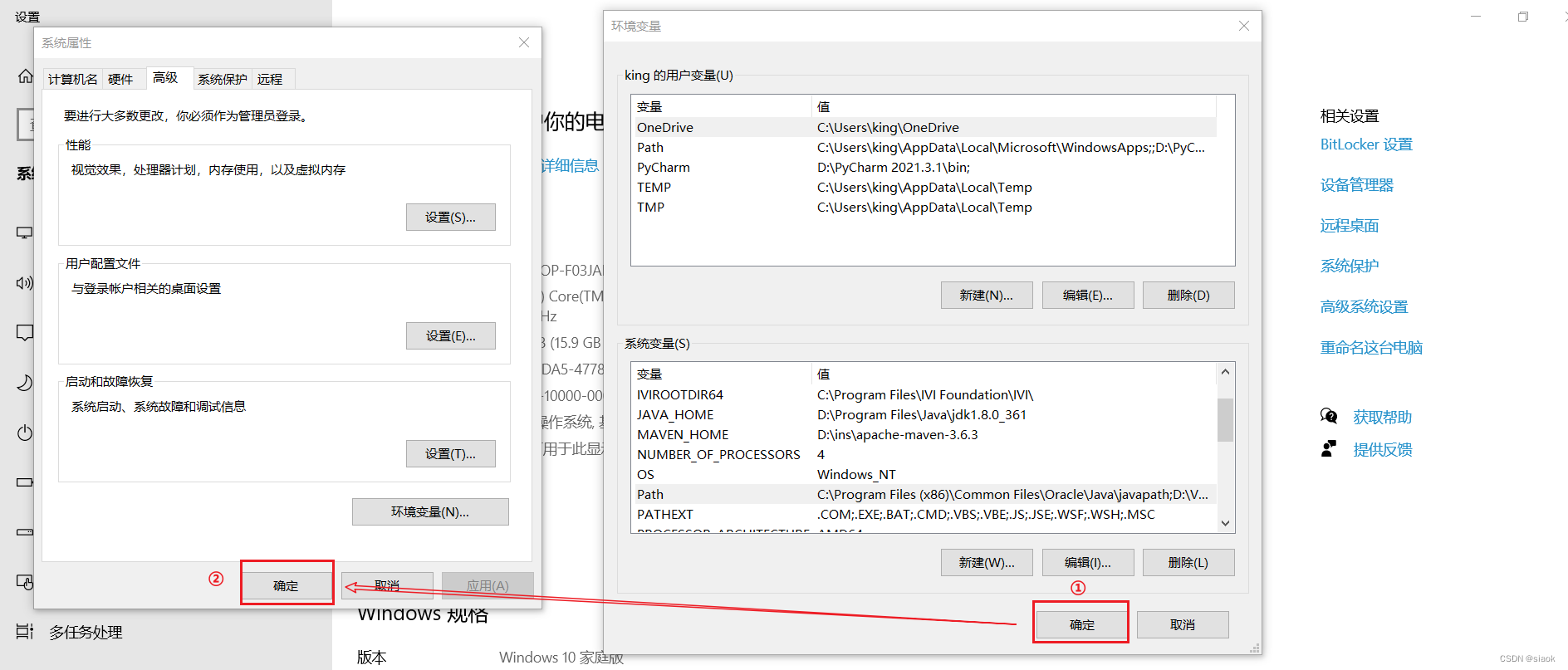Restore the Settings window size
This screenshot has height=670, width=1568.
(x=1522, y=17)
